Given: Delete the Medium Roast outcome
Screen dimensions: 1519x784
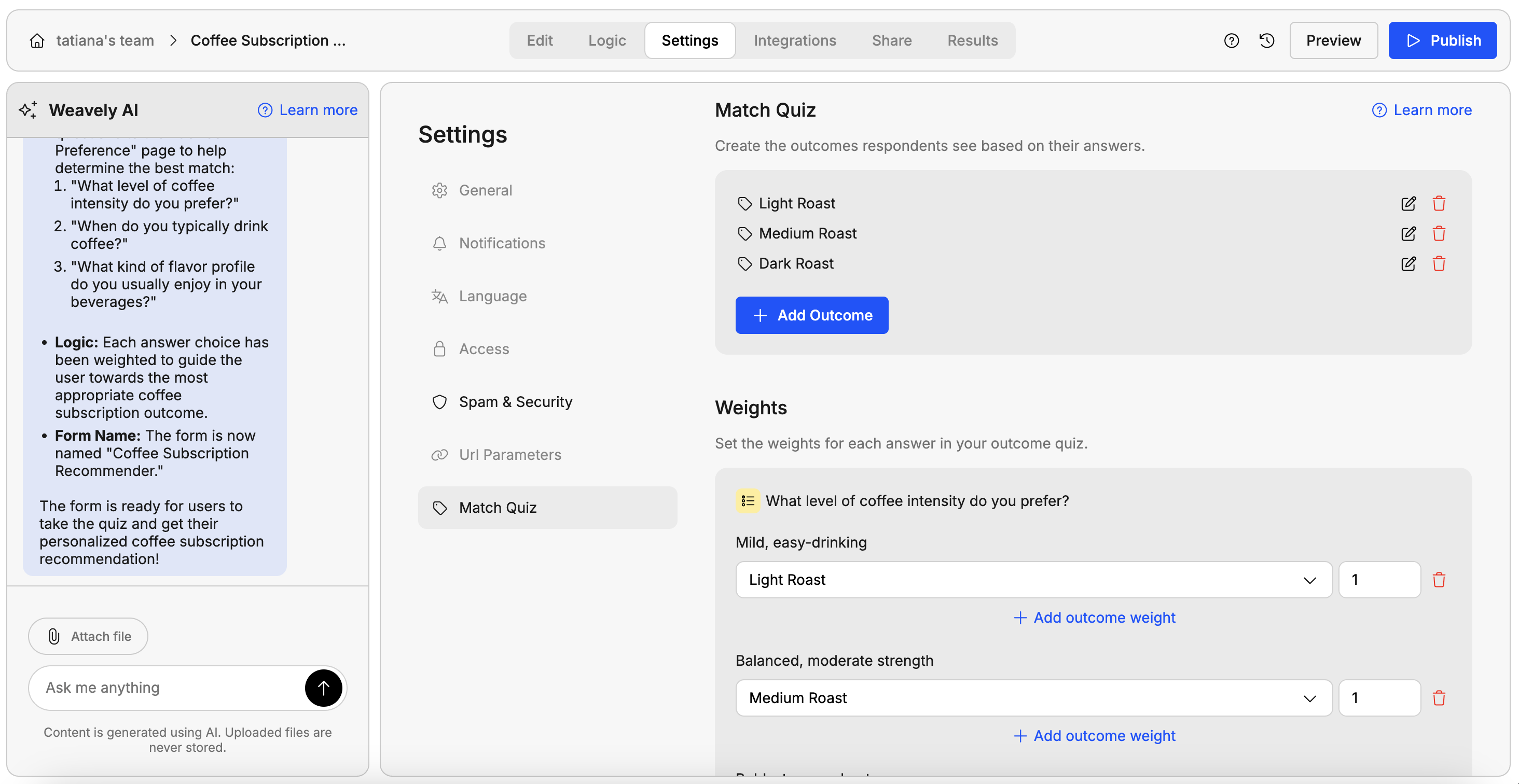Looking at the screenshot, I should coord(1439,233).
